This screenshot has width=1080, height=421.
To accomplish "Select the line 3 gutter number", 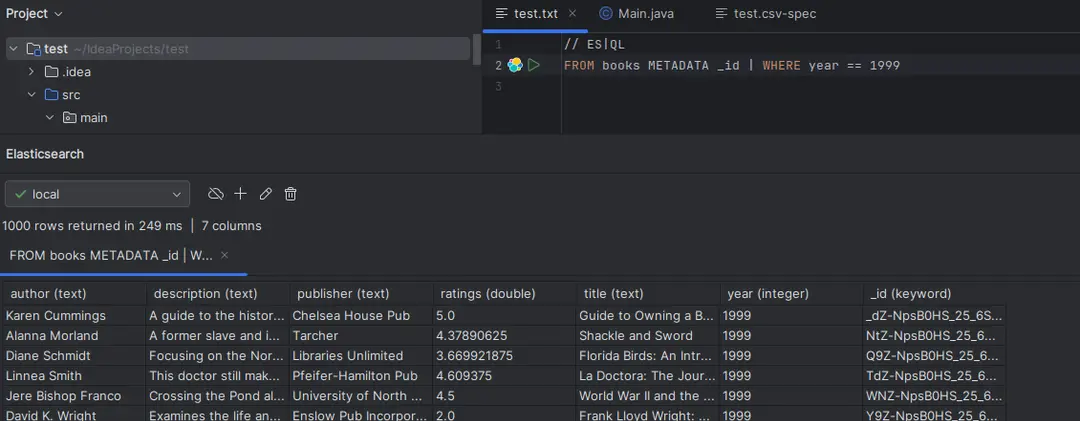I will [498, 87].
